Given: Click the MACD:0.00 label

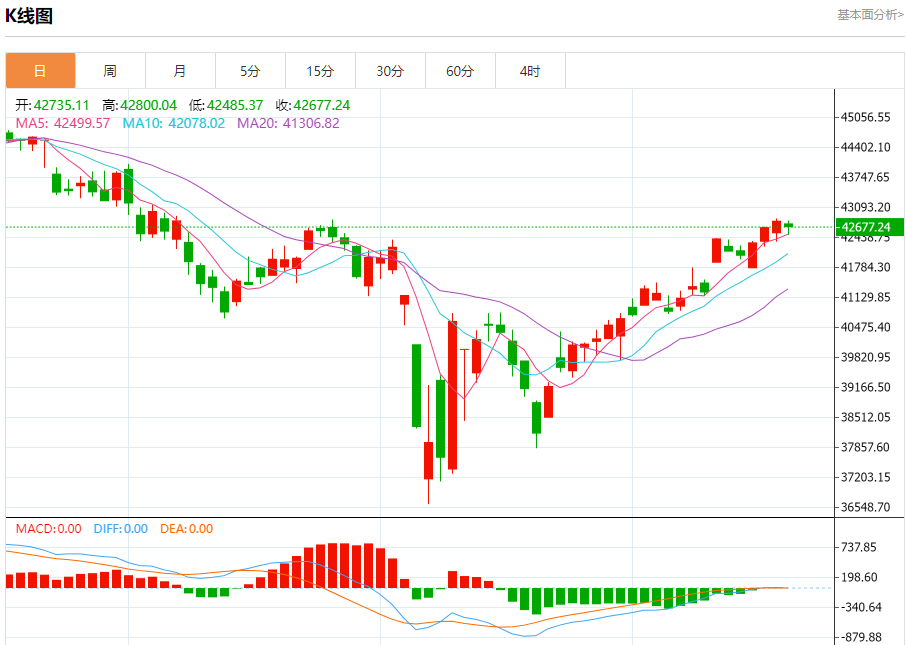Looking at the screenshot, I should [49, 529].
